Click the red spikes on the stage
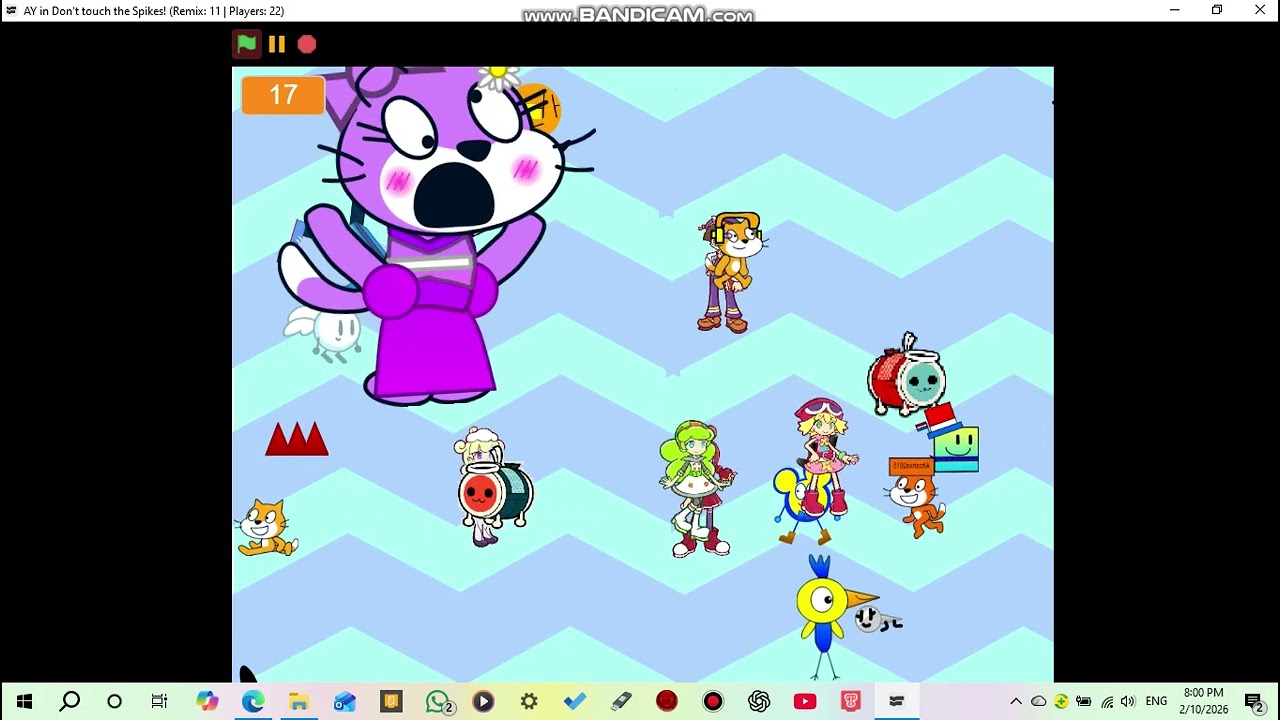This screenshot has height=720, width=1280. coord(296,439)
